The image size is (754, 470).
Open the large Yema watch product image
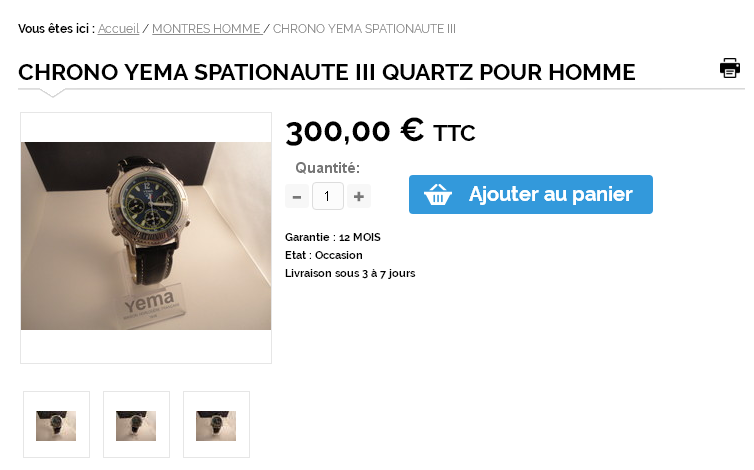pos(146,236)
